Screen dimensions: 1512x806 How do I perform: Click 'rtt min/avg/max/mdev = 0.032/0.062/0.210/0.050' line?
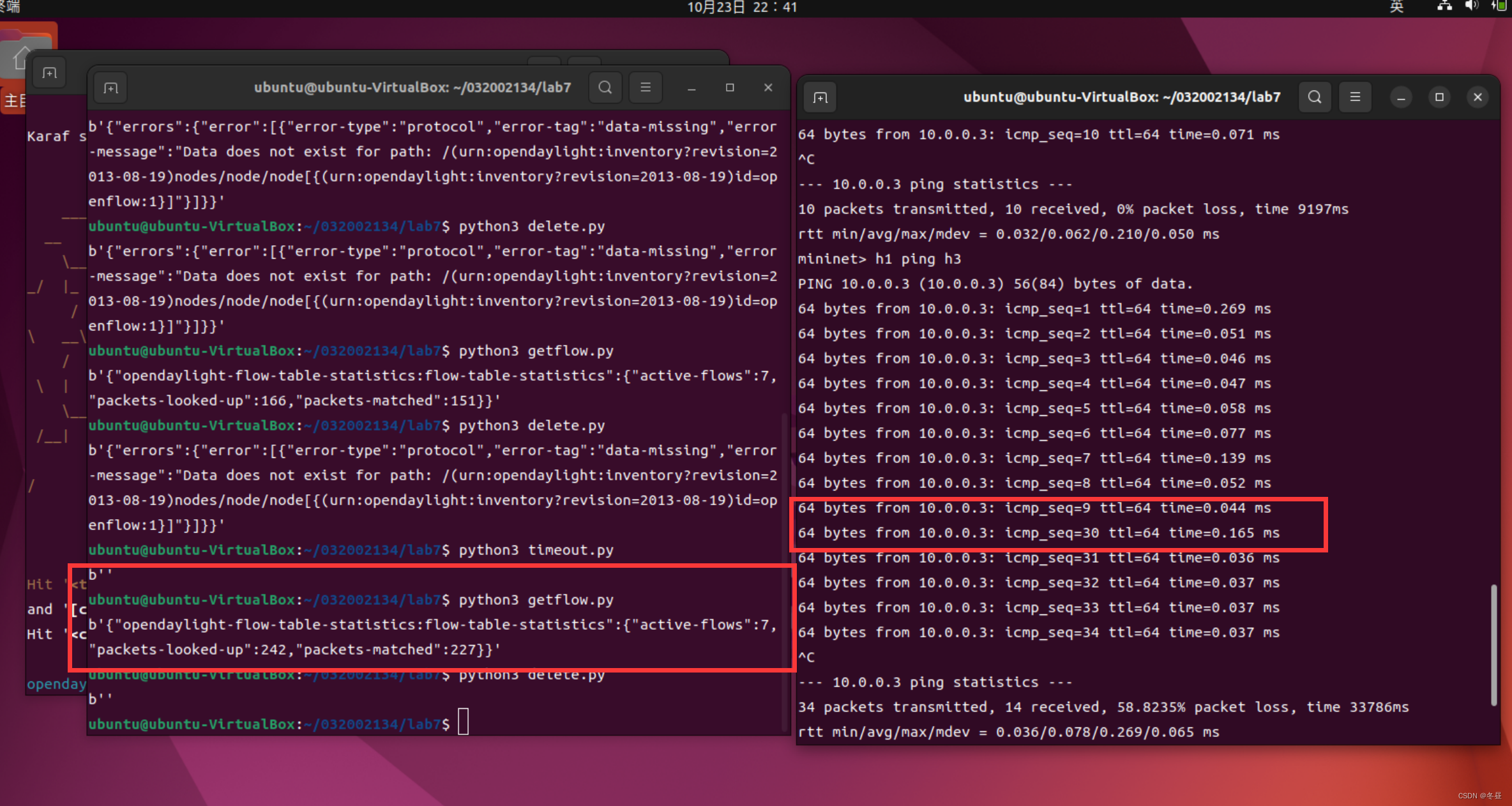[1009, 234]
